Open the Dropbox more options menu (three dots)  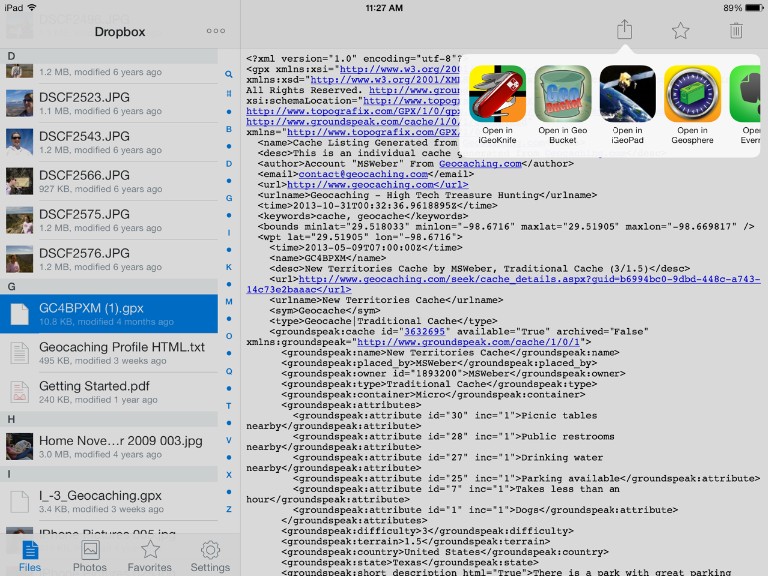(x=216, y=31)
